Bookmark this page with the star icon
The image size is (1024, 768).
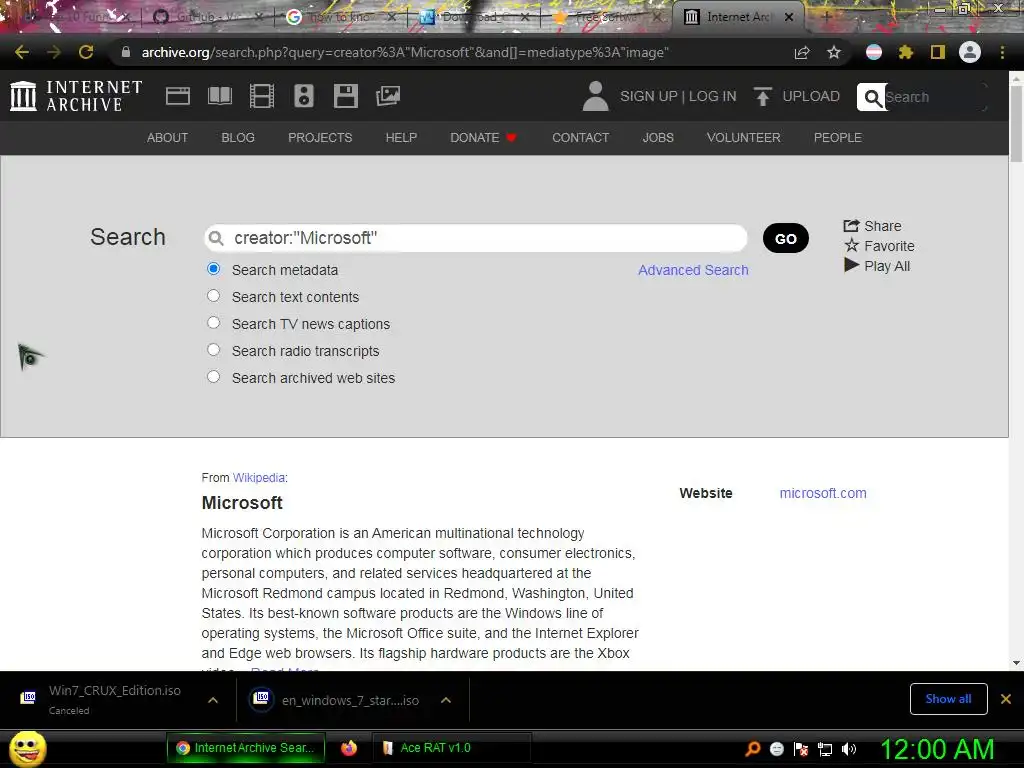pos(834,52)
